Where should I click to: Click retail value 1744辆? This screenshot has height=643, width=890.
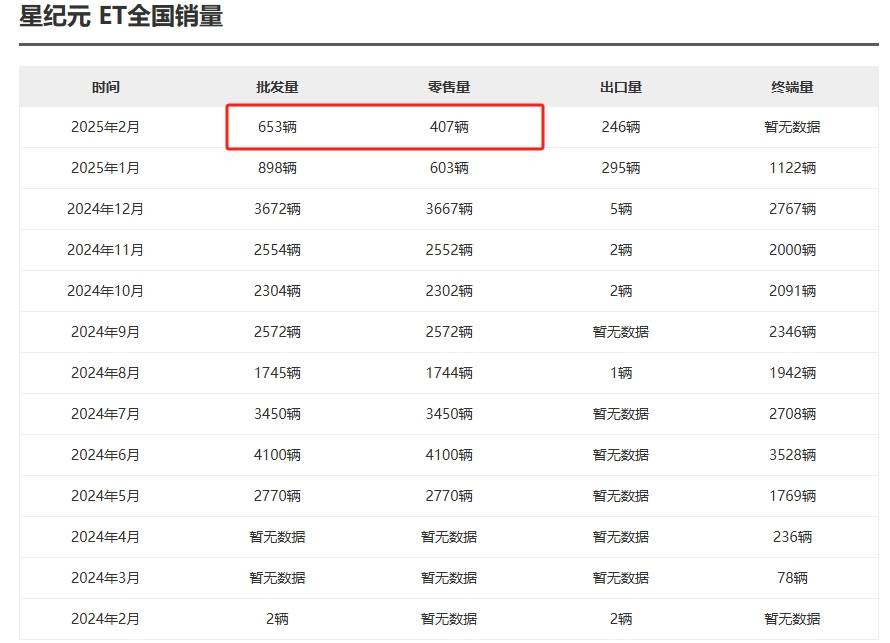point(449,373)
